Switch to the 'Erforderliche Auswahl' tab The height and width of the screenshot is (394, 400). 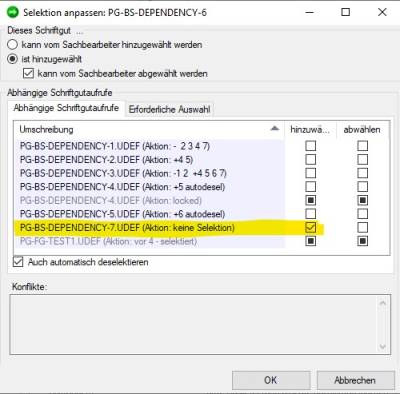tap(169, 109)
